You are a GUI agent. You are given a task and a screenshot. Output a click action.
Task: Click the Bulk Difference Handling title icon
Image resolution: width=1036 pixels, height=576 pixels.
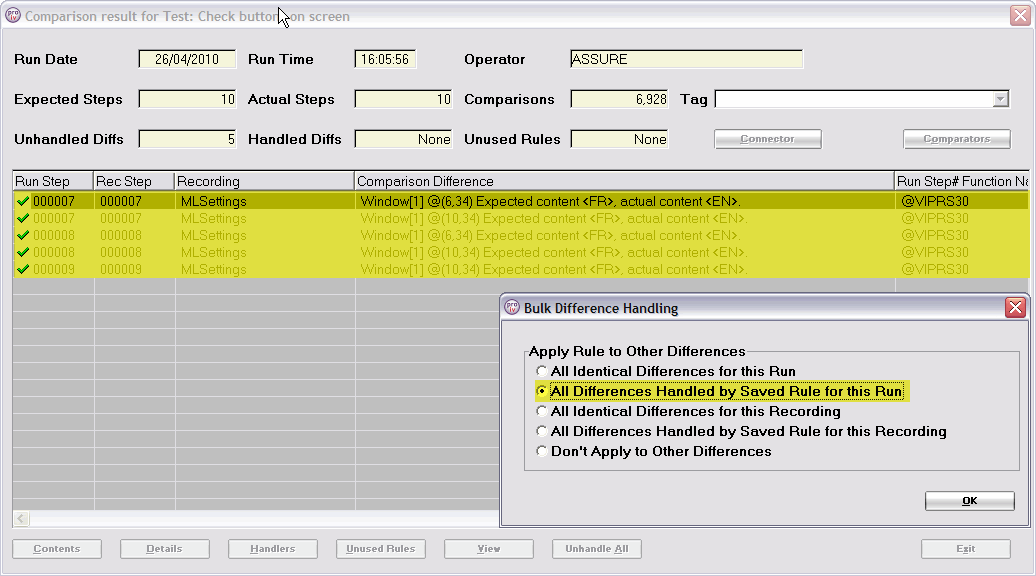tap(512, 307)
